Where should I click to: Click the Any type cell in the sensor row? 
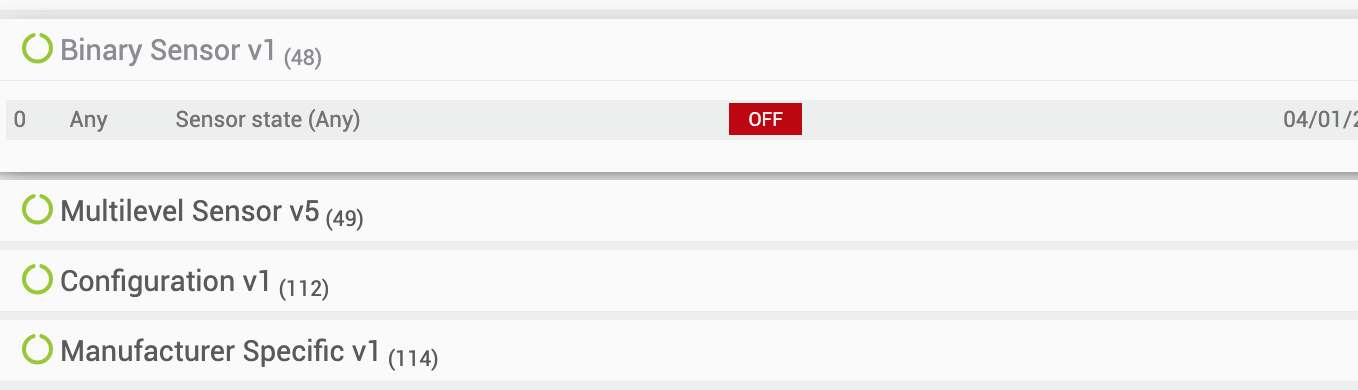(88, 120)
